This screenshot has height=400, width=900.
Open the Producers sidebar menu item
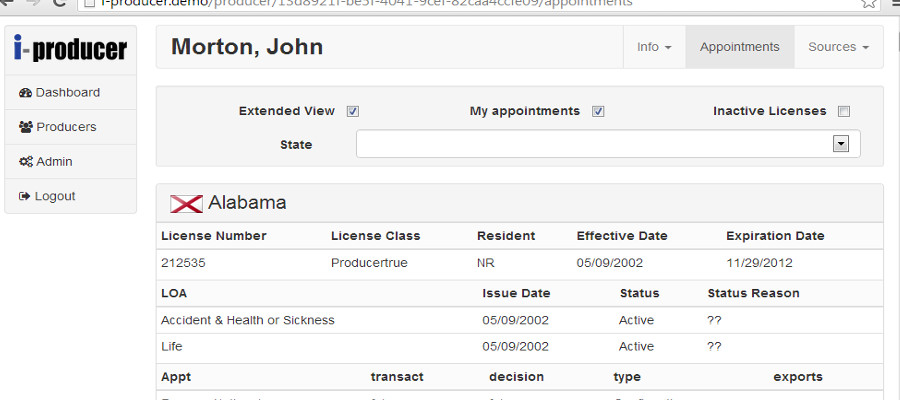[x=66, y=127]
